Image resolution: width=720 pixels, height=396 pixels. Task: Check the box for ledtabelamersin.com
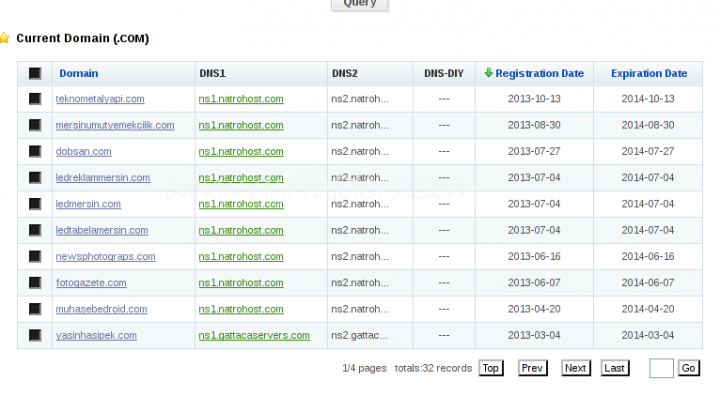35,230
